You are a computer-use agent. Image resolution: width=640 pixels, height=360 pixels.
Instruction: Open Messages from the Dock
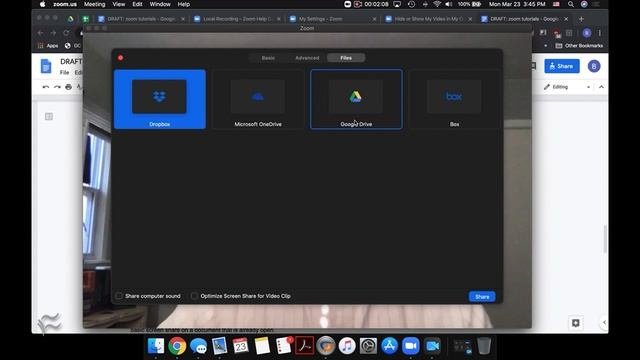(x=198, y=346)
